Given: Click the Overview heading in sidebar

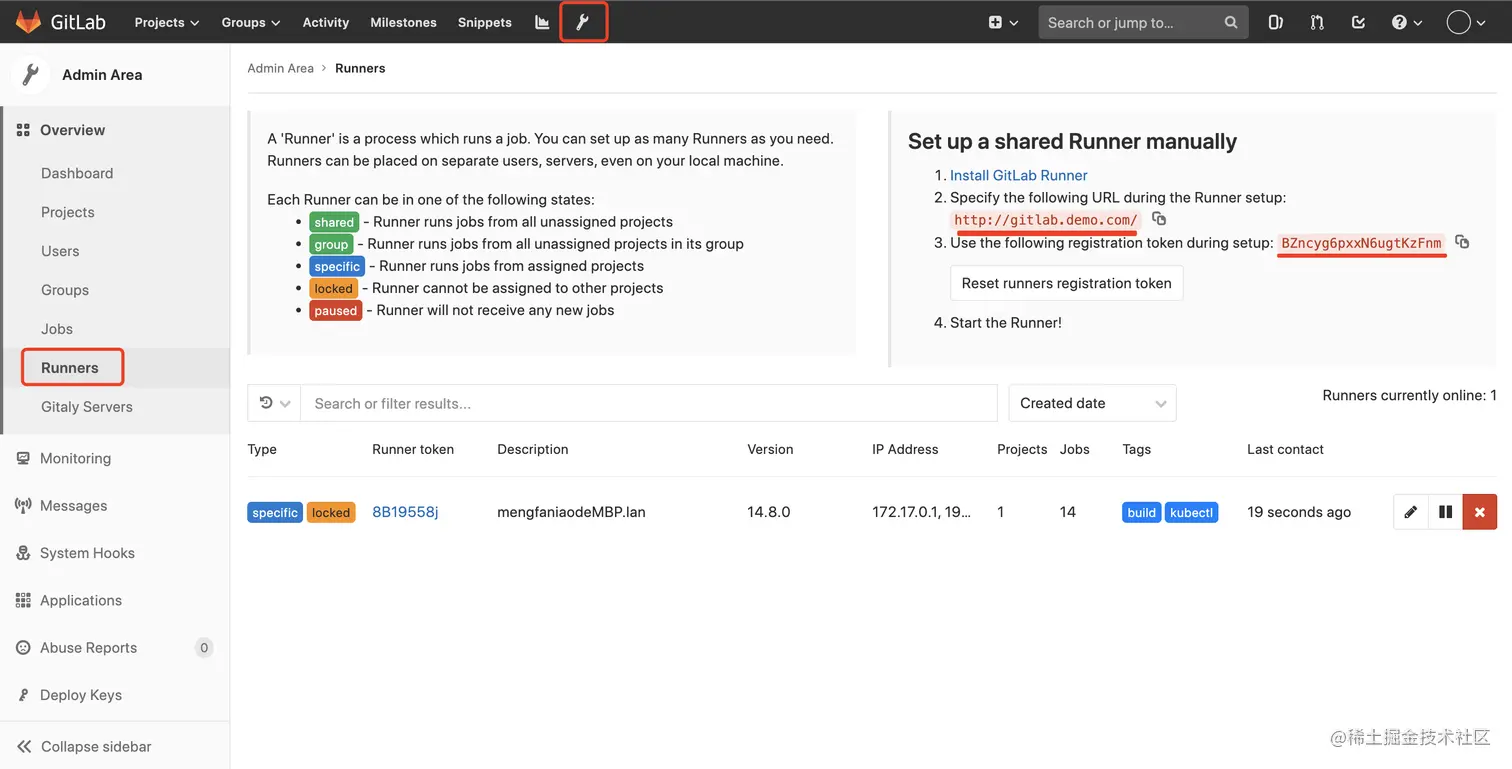Looking at the screenshot, I should [x=72, y=130].
